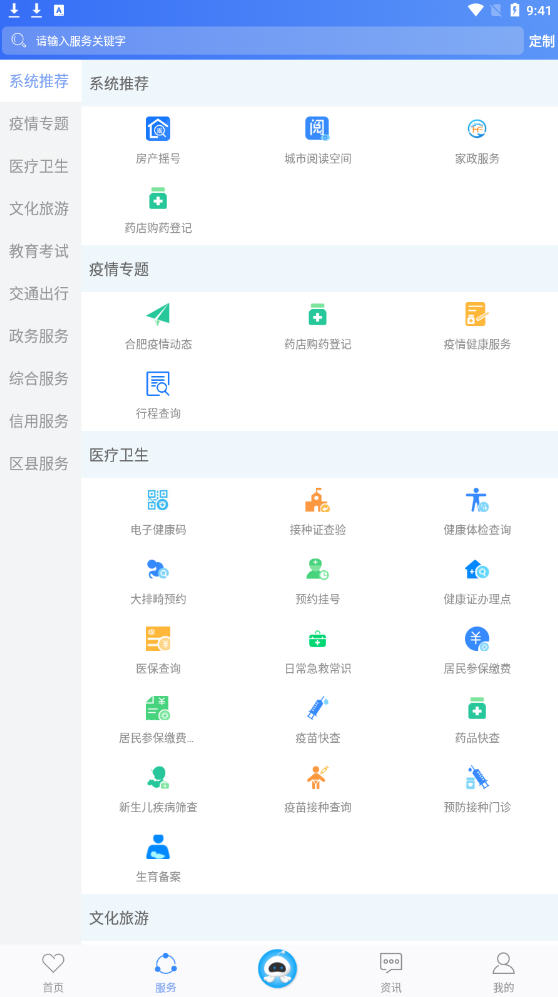Viewport: 558px width, 997px height.
Task: Tap the 电子健康码 QR icon
Action: pyautogui.click(x=158, y=500)
